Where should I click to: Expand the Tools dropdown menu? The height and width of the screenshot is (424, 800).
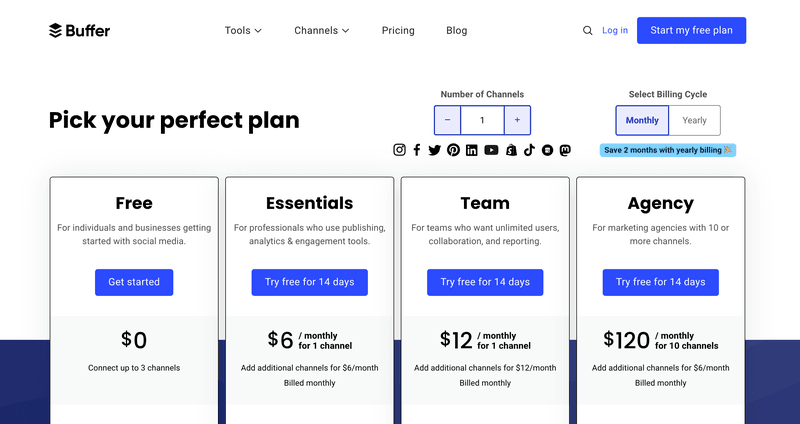pyautogui.click(x=243, y=30)
